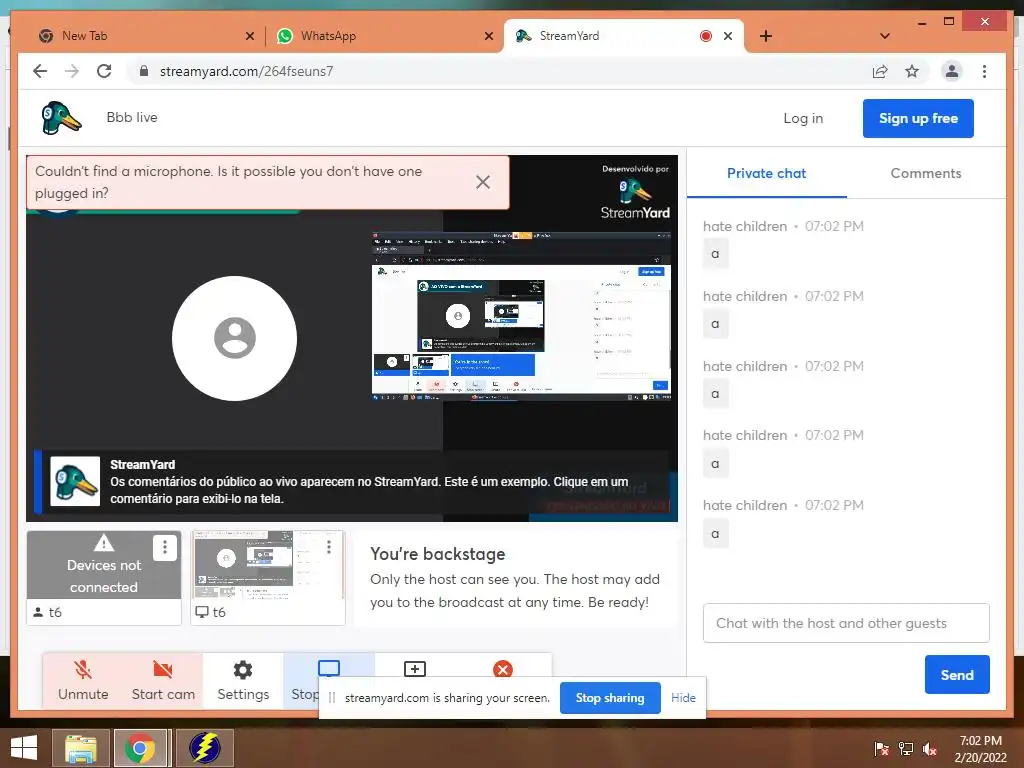
Task: Go forward in the browser
Action: (72, 71)
